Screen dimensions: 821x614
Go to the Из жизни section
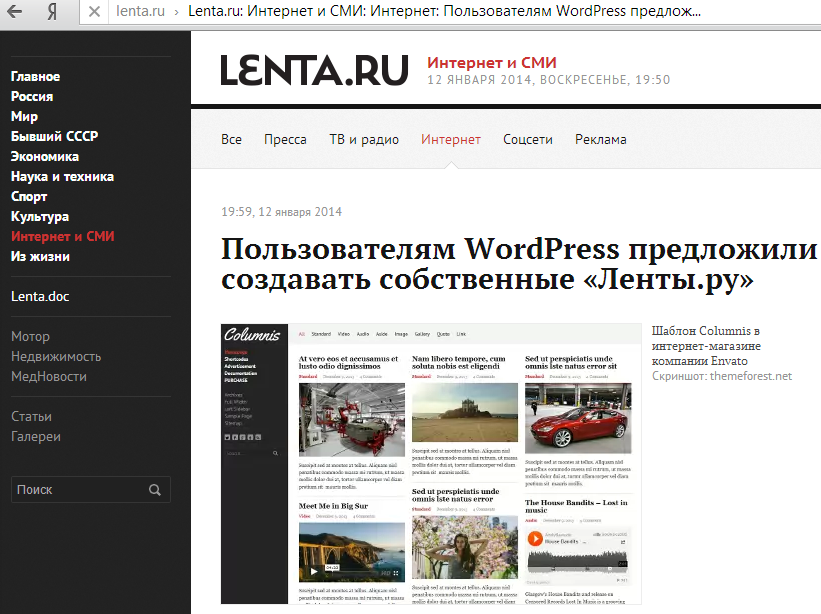tap(40, 256)
